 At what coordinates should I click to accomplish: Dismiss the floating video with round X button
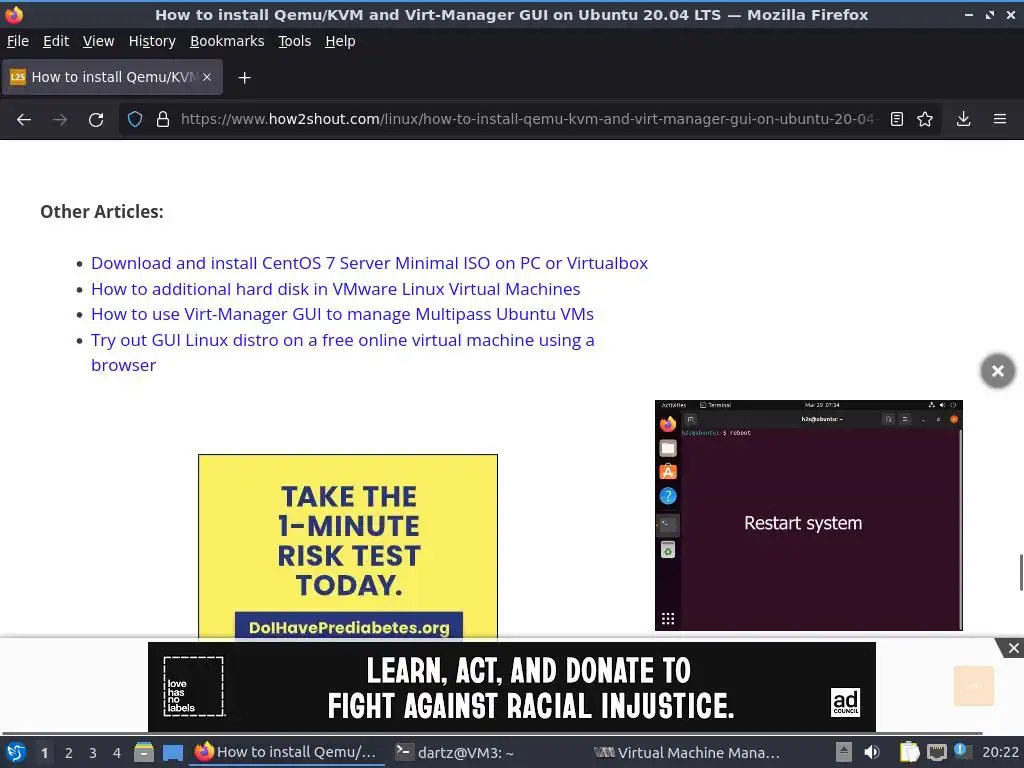pyautogui.click(x=997, y=371)
